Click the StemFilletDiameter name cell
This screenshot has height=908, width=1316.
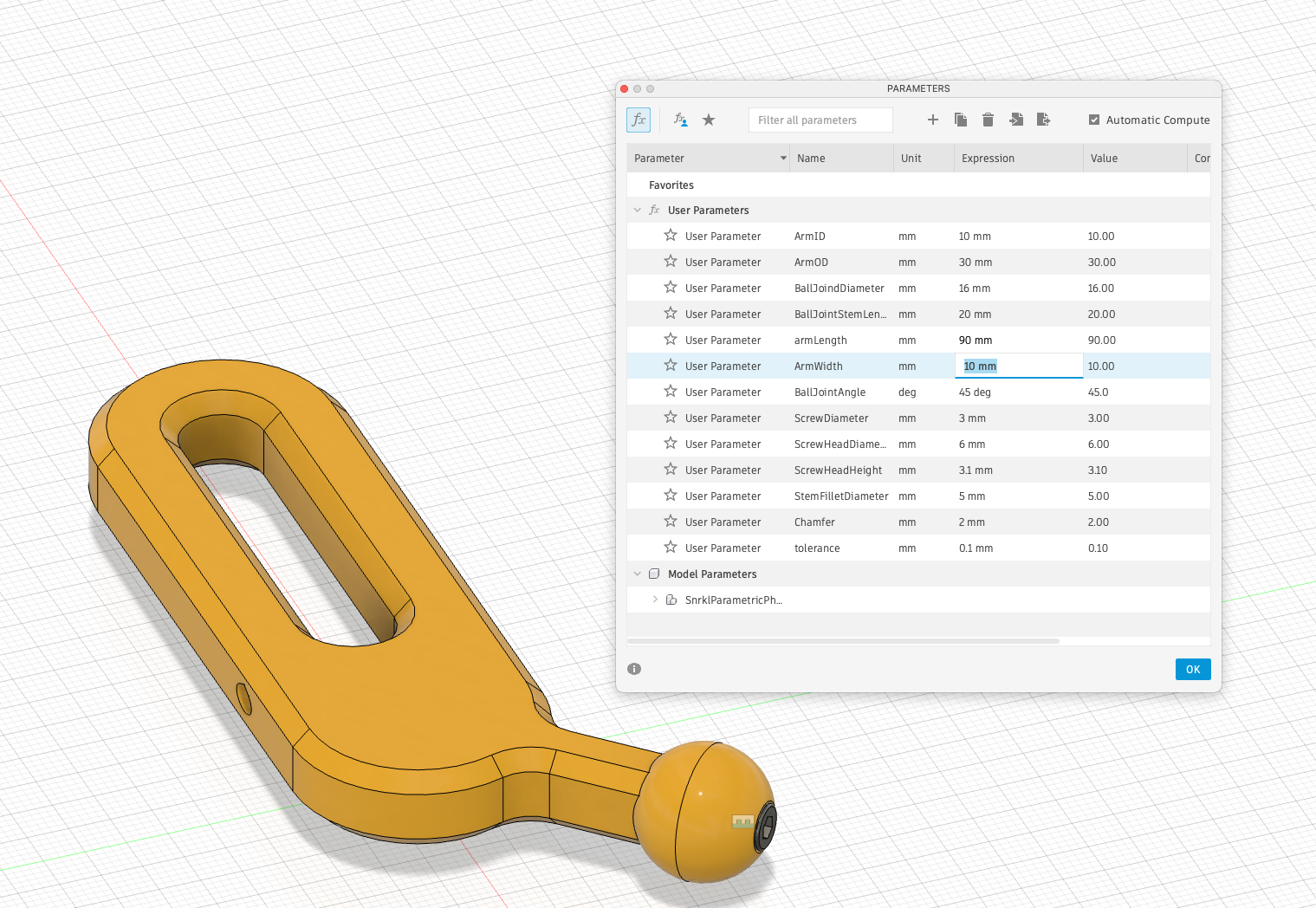pyautogui.click(x=841, y=496)
